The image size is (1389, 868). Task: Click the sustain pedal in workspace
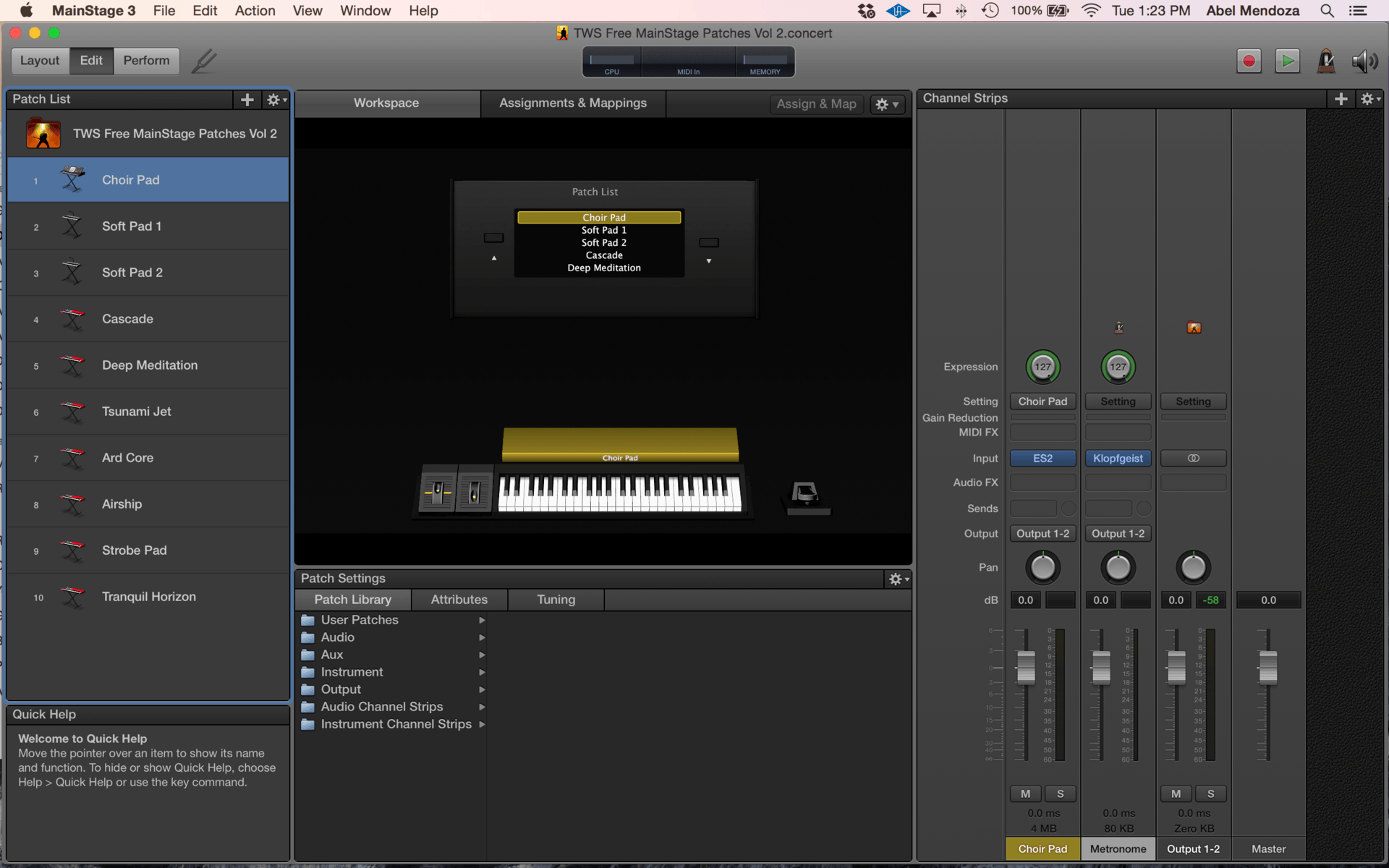[x=805, y=497]
